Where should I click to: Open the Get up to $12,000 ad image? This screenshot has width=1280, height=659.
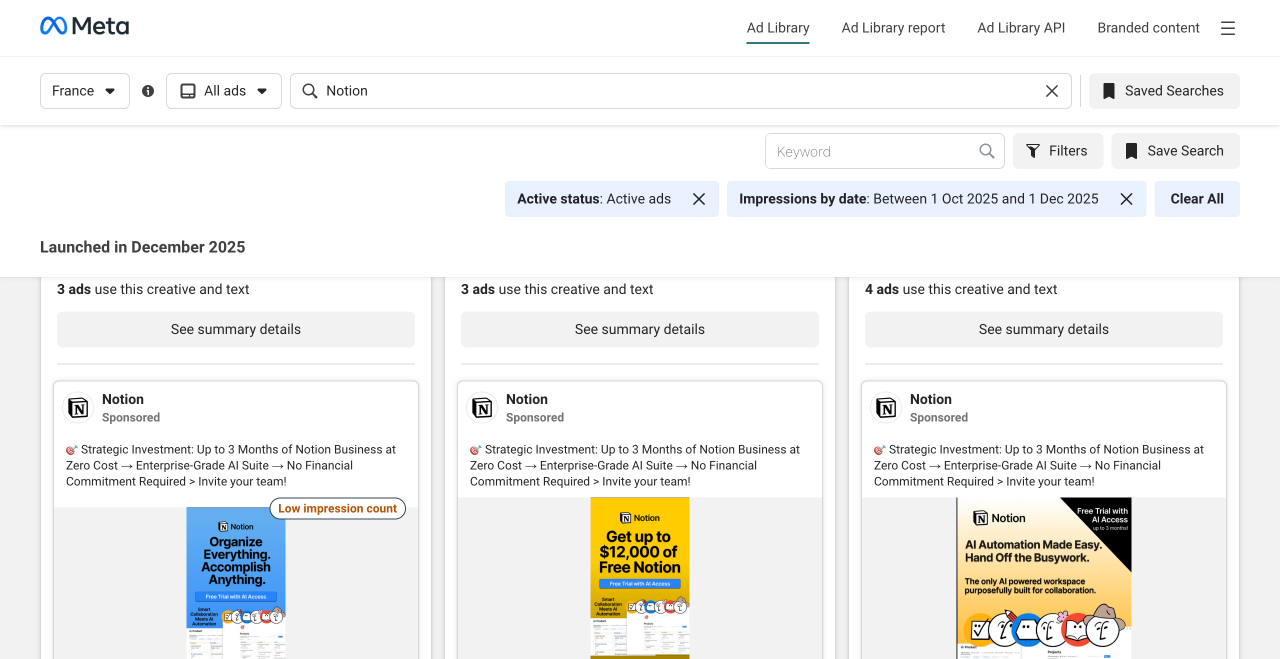pyautogui.click(x=640, y=578)
